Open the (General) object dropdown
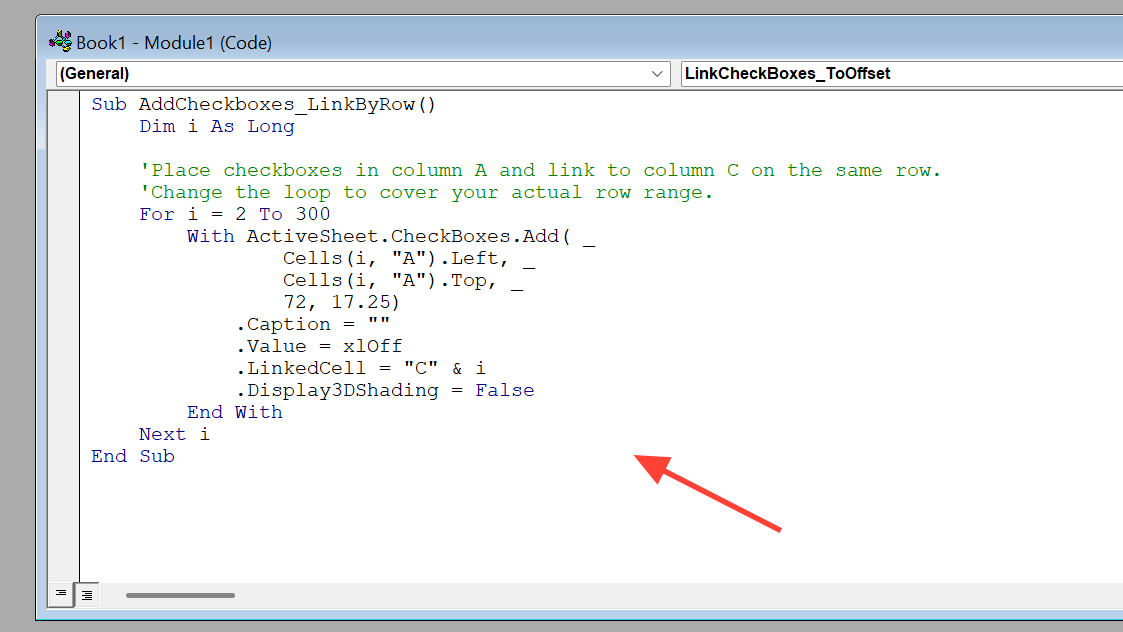The image size is (1123, 632). [x=300, y=73]
